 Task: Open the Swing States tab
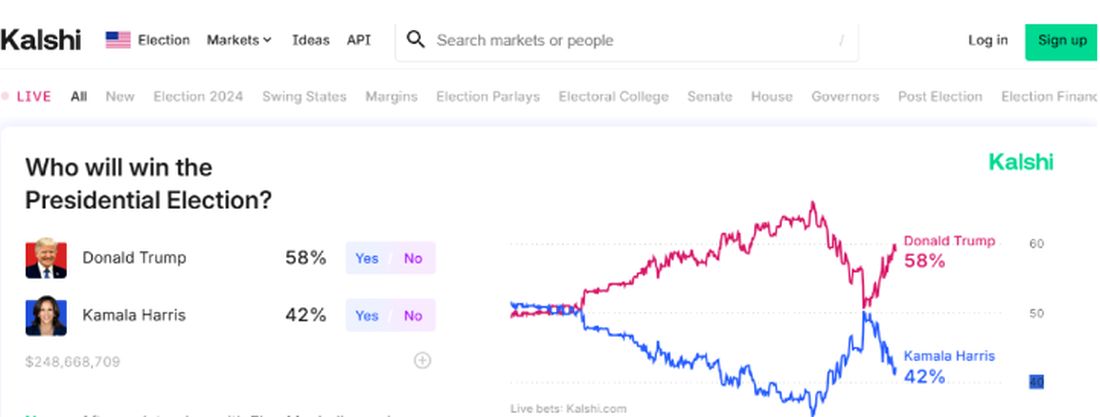(304, 96)
